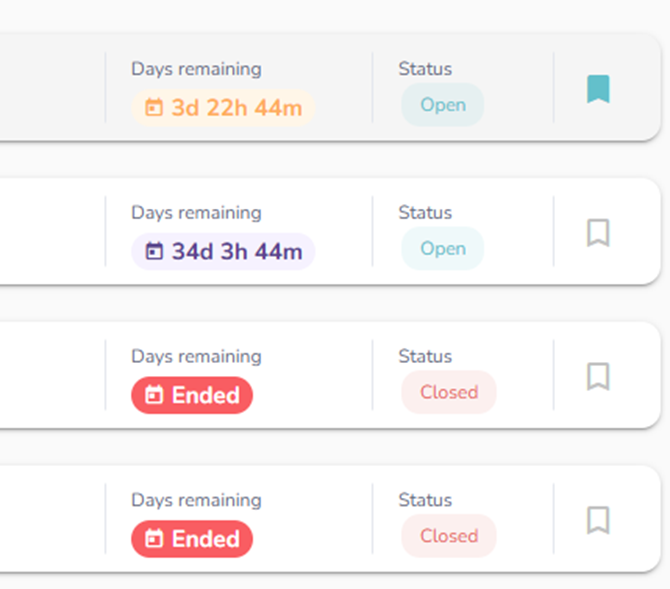Click the calendar icon in the first Ended badge

(154, 396)
